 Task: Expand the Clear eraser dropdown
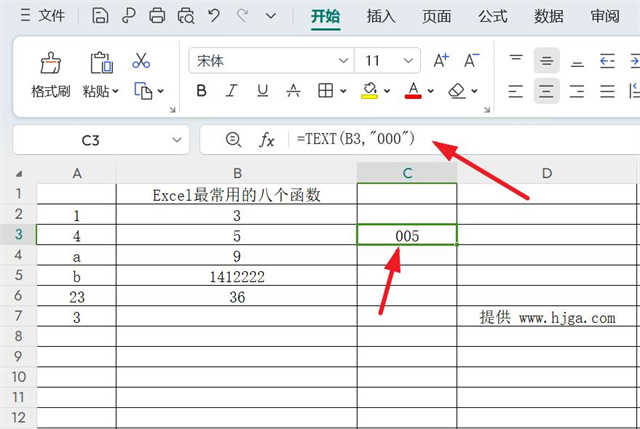[x=474, y=91]
